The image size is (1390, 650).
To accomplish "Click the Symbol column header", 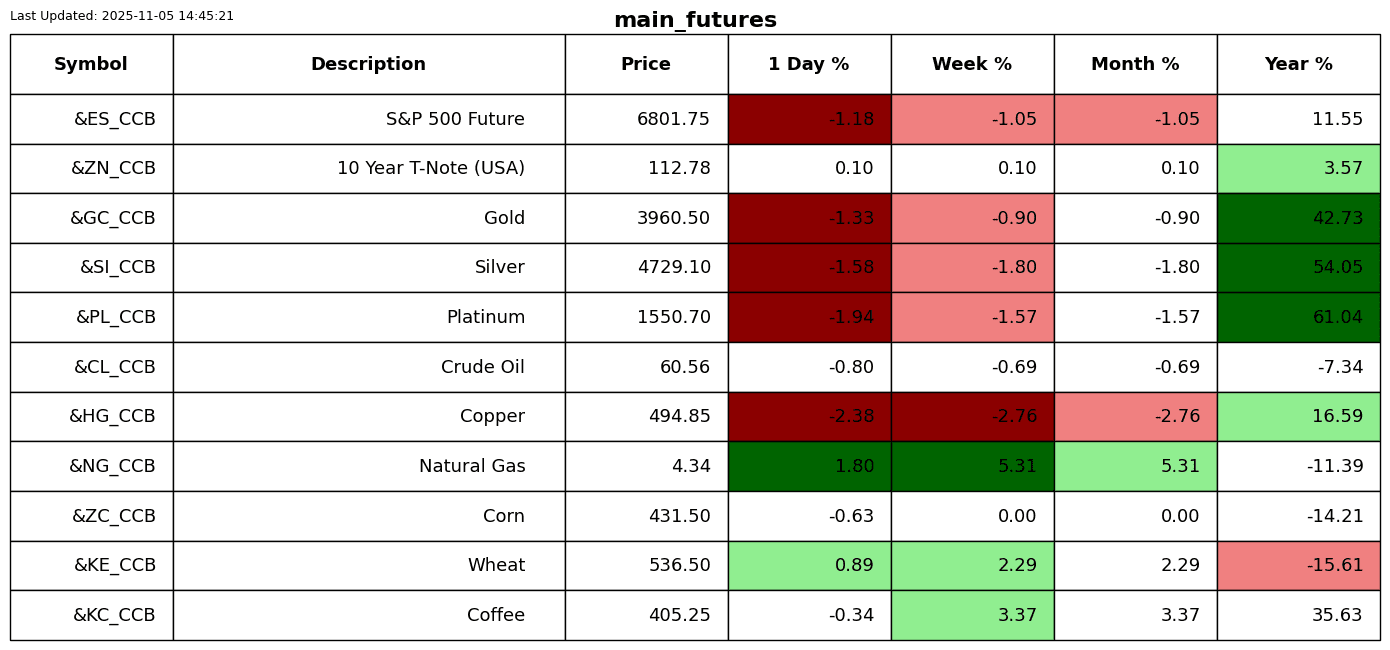I will click(91, 64).
